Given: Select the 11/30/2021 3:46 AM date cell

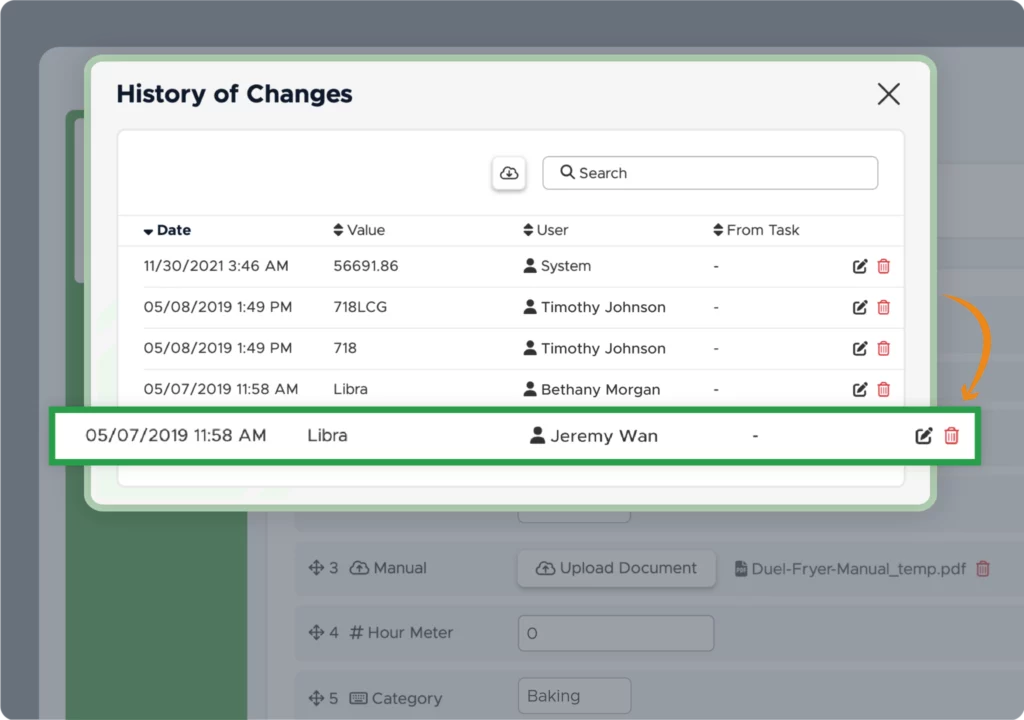Looking at the screenshot, I should (x=216, y=266).
